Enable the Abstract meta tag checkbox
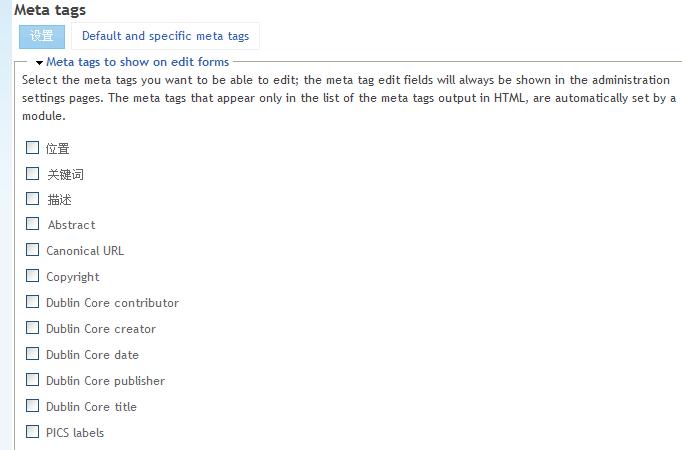This screenshot has height=450, width=682. click(32, 224)
